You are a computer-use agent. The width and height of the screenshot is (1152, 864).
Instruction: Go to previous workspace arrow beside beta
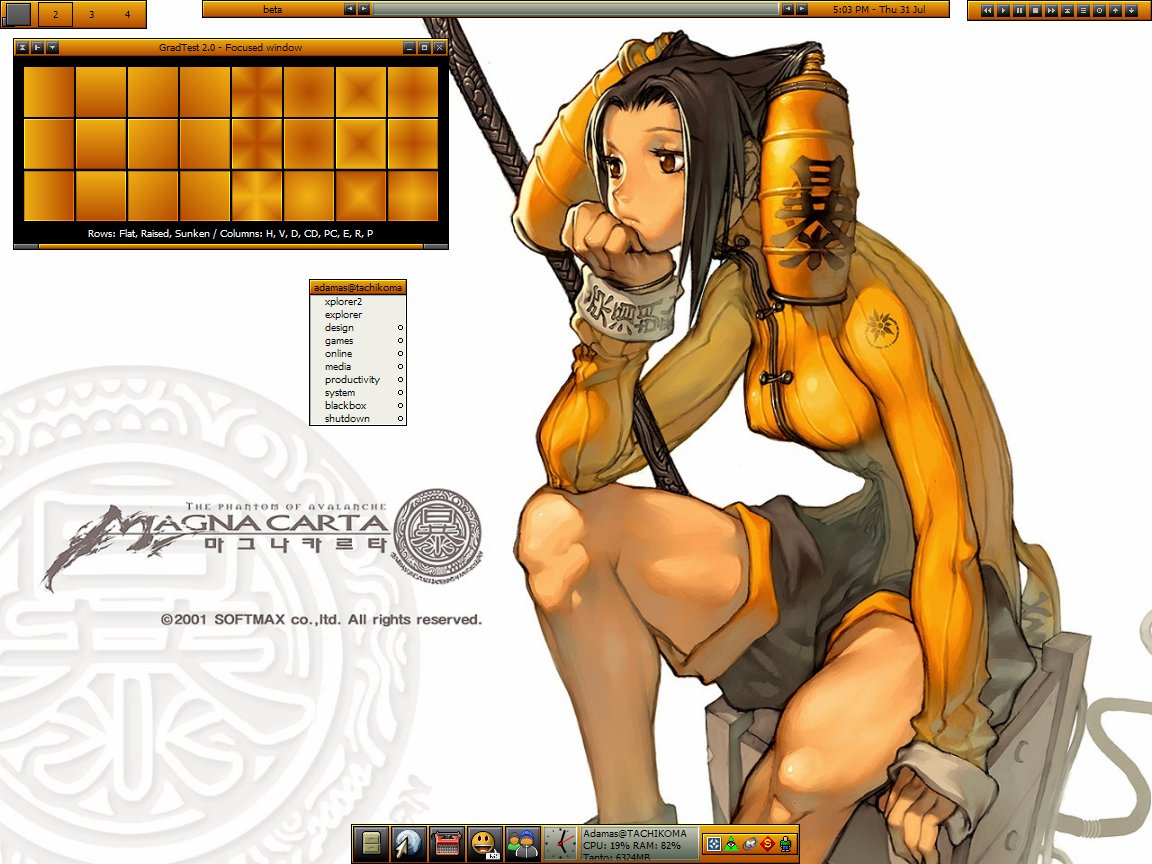[x=350, y=10]
